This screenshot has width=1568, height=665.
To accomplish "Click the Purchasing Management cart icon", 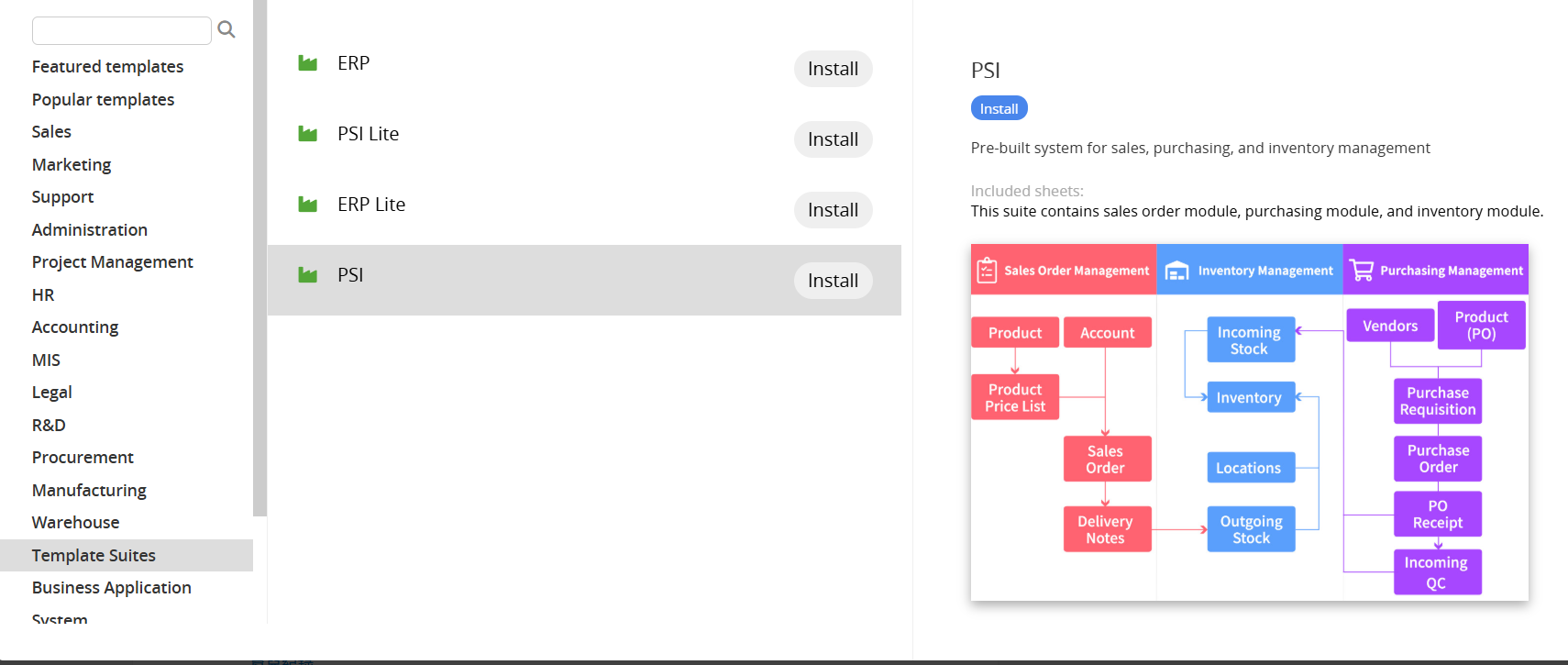I will pyautogui.click(x=1362, y=270).
